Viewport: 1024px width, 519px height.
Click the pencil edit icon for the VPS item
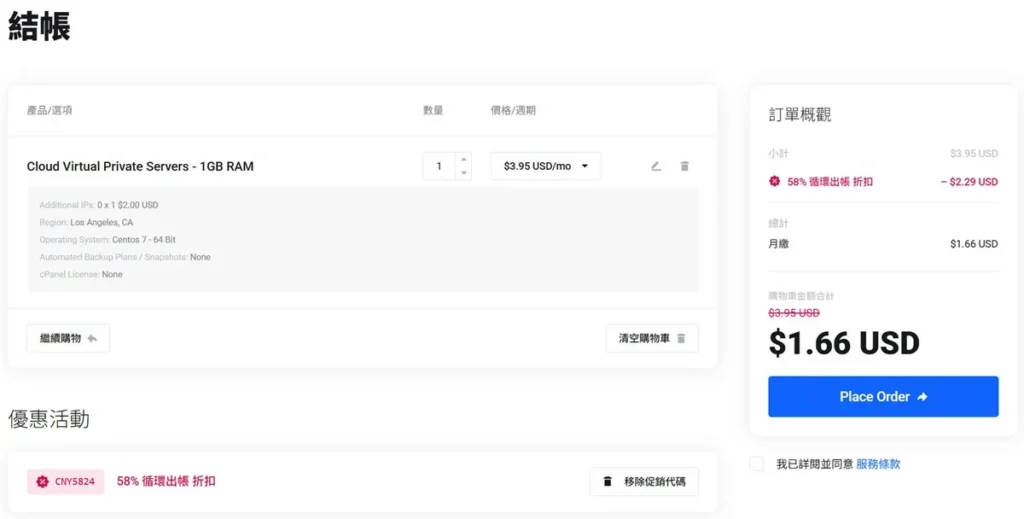[x=656, y=166]
